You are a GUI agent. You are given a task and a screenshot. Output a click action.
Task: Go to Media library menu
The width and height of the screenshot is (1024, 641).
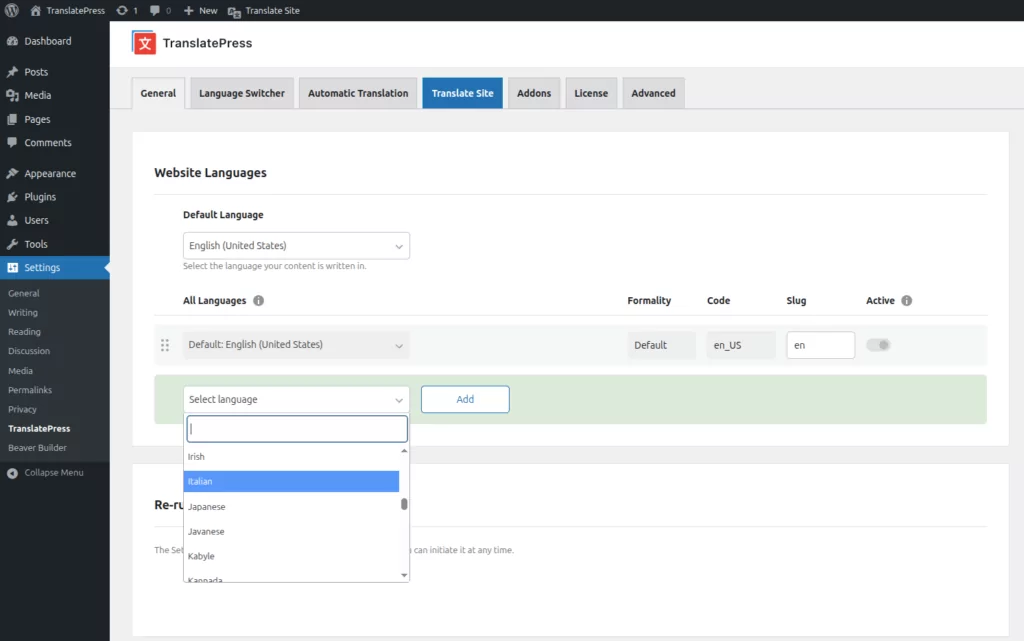(37, 95)
